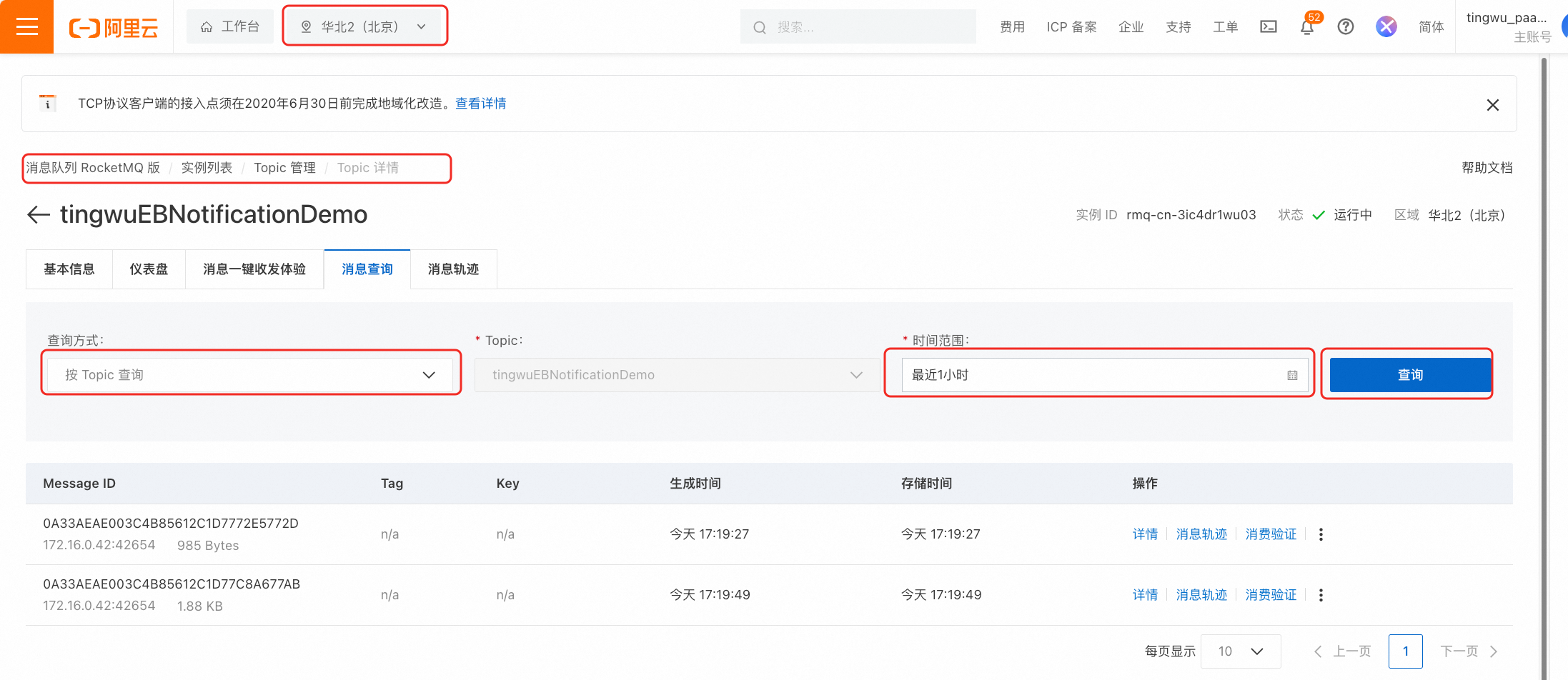Screen dimensions: 1568x680
Task: Switch to the 消息轨迹 tab
Action: tap(453, 269)
